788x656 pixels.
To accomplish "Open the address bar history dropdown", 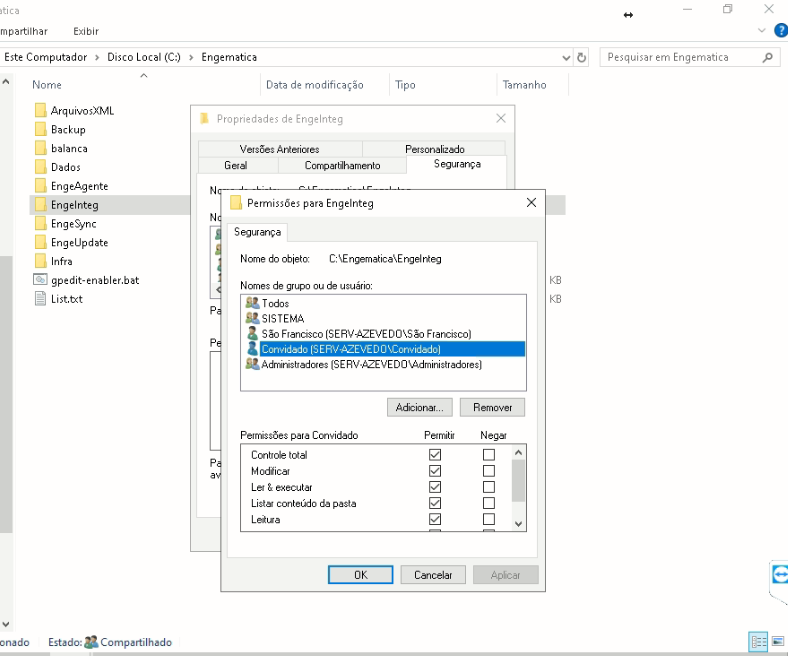I will click(567, 58).
